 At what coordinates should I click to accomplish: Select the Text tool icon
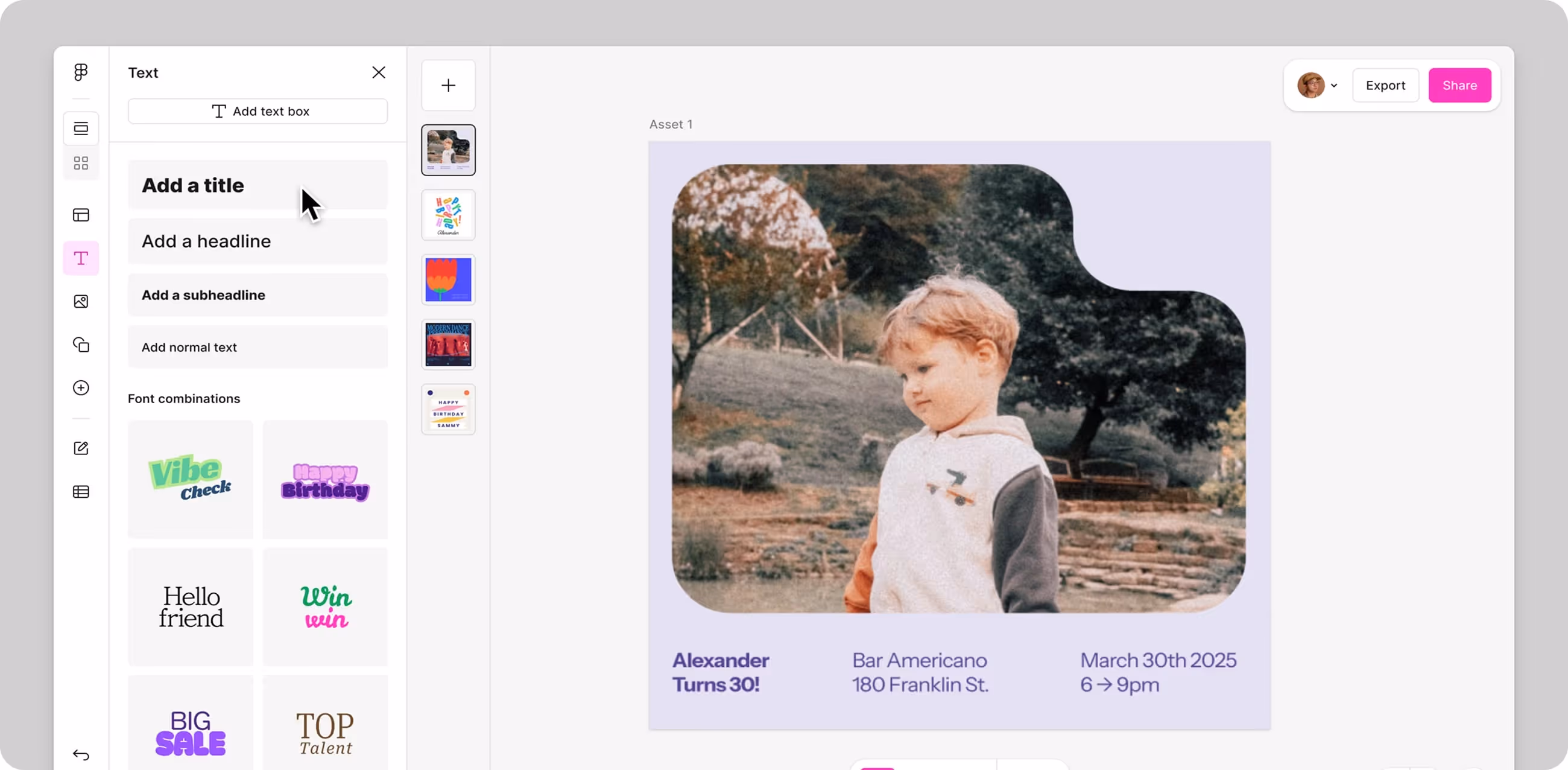point(80,258)
